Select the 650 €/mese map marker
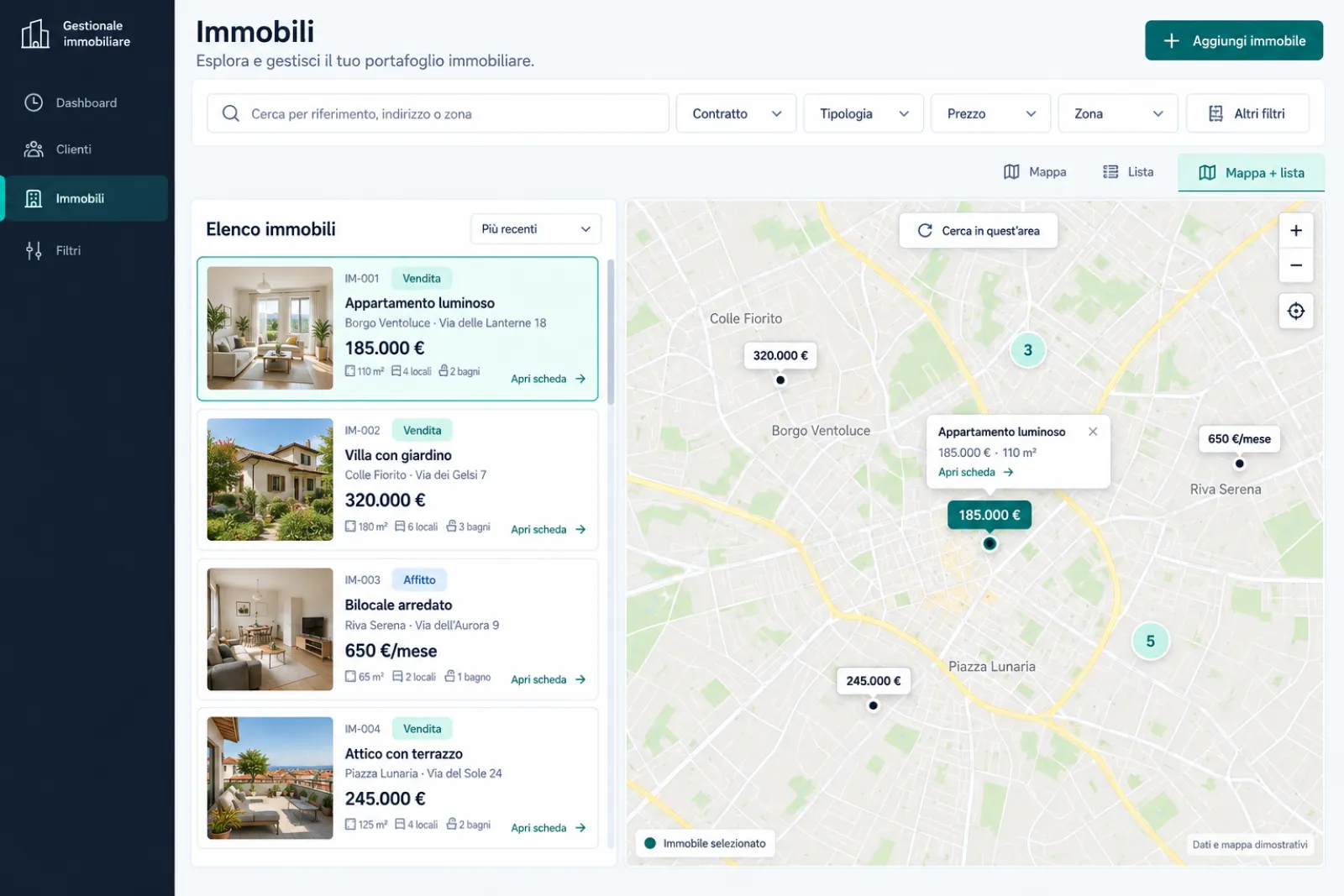The height and width of the screenshot is (896, 1344). tap(1239, 438)
